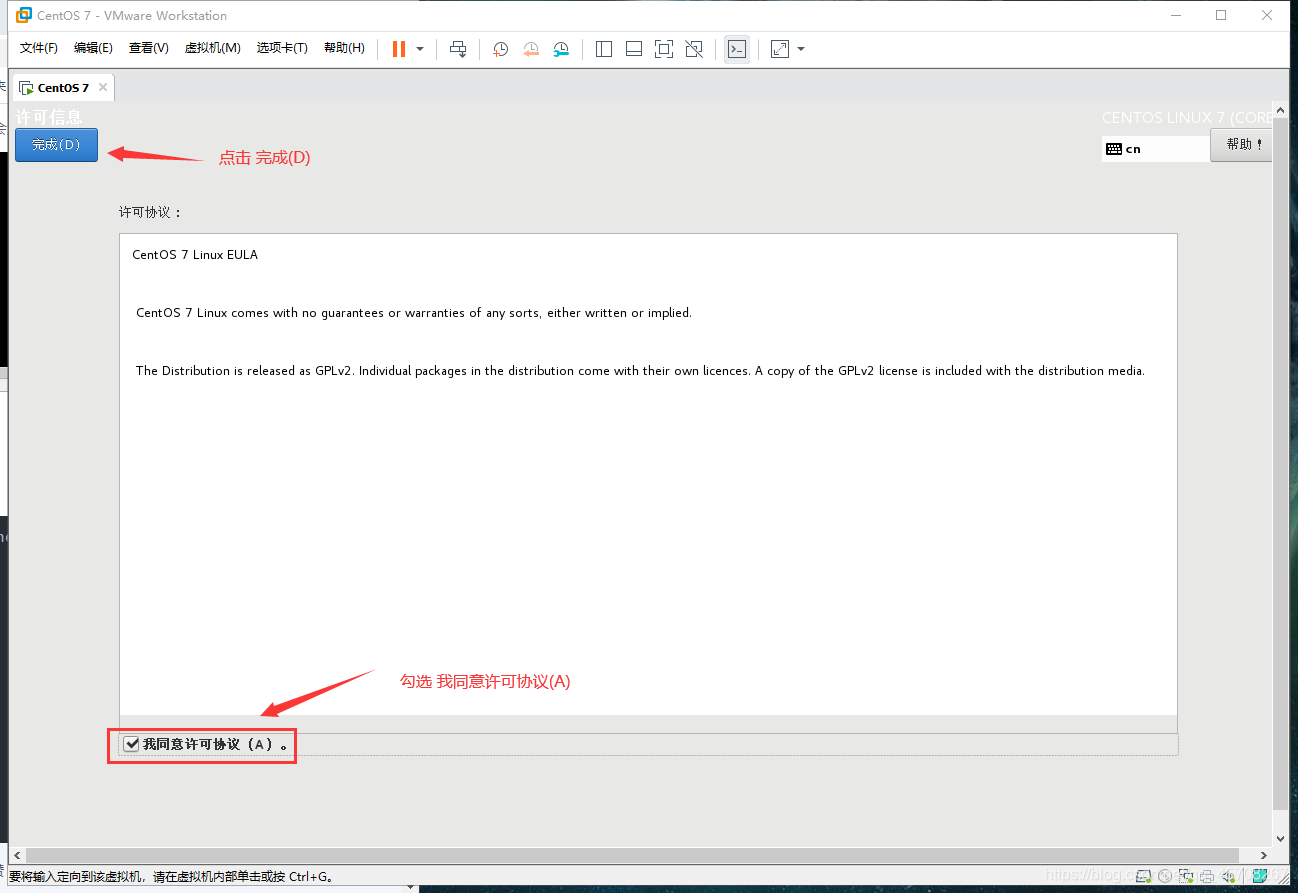This screenshot has width=1298, height=893.
Task: Click the 'comes with no guarantees' license sentence
Action: 414,313
